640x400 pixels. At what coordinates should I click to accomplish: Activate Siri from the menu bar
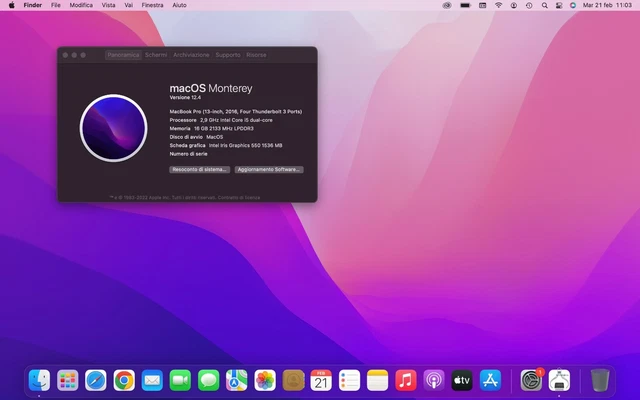coord(573,5)
